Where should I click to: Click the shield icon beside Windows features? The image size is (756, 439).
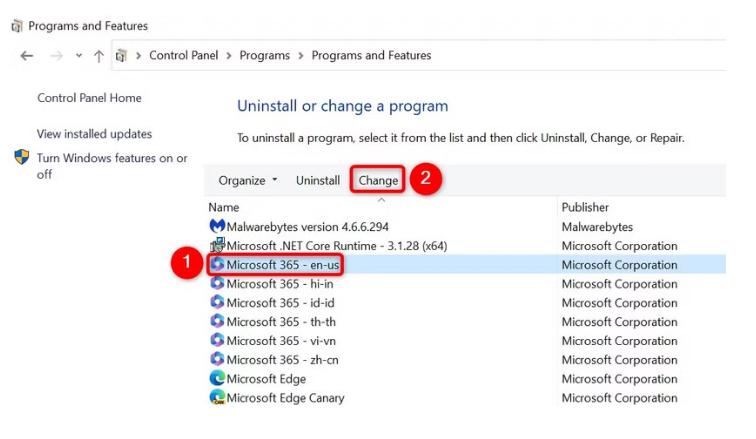coord(22,157)
